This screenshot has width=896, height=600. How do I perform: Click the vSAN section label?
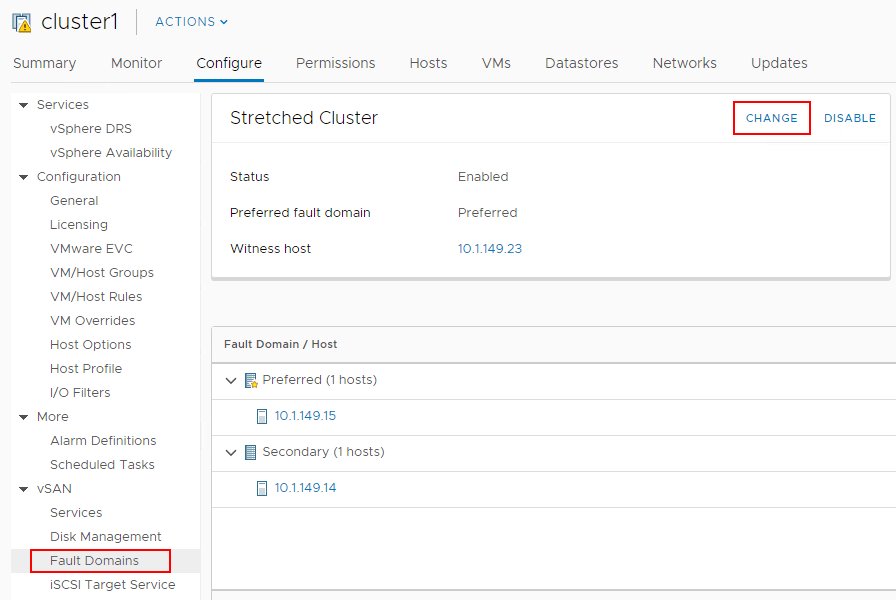tap(54, 489)
